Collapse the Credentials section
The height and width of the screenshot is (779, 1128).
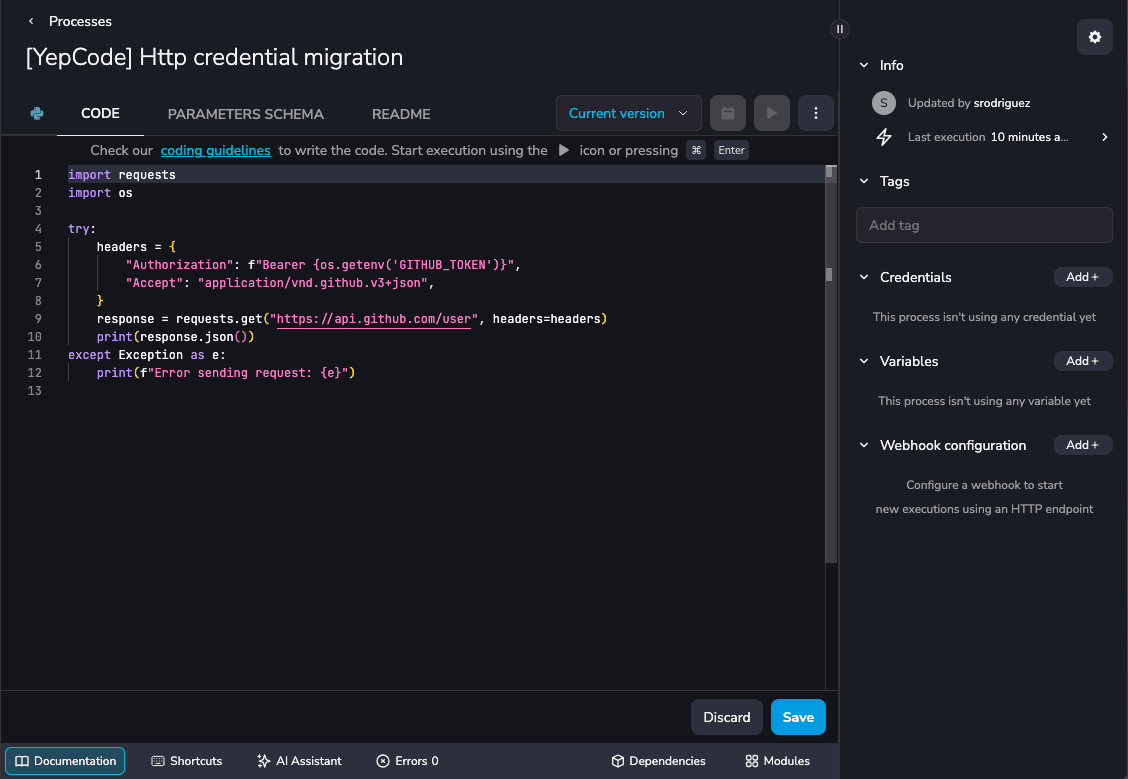point(864,277)
